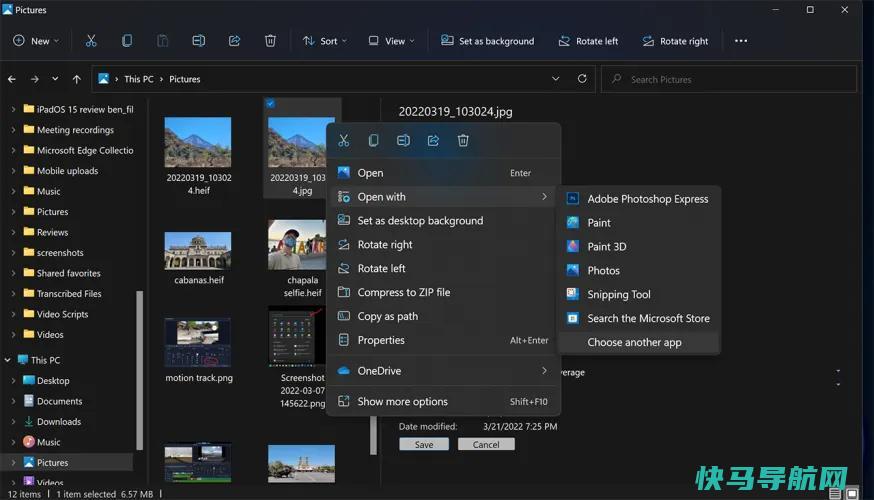Viewport: 874px width, 500px height.
Task: Go forward with the right arrow button
Action: click(35, 79)
